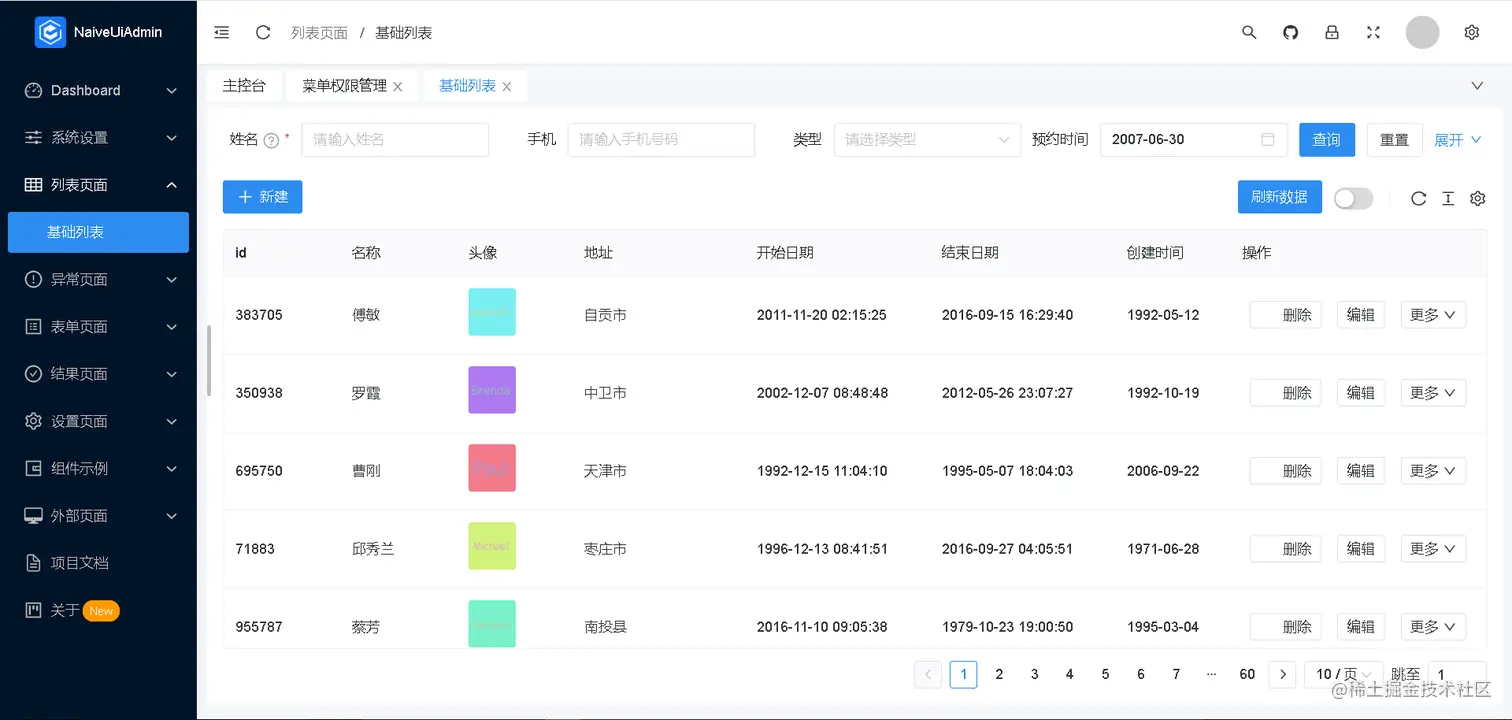
Task: Expand the 系统设置 sidebar menu
Action: (x=98, y=137)
